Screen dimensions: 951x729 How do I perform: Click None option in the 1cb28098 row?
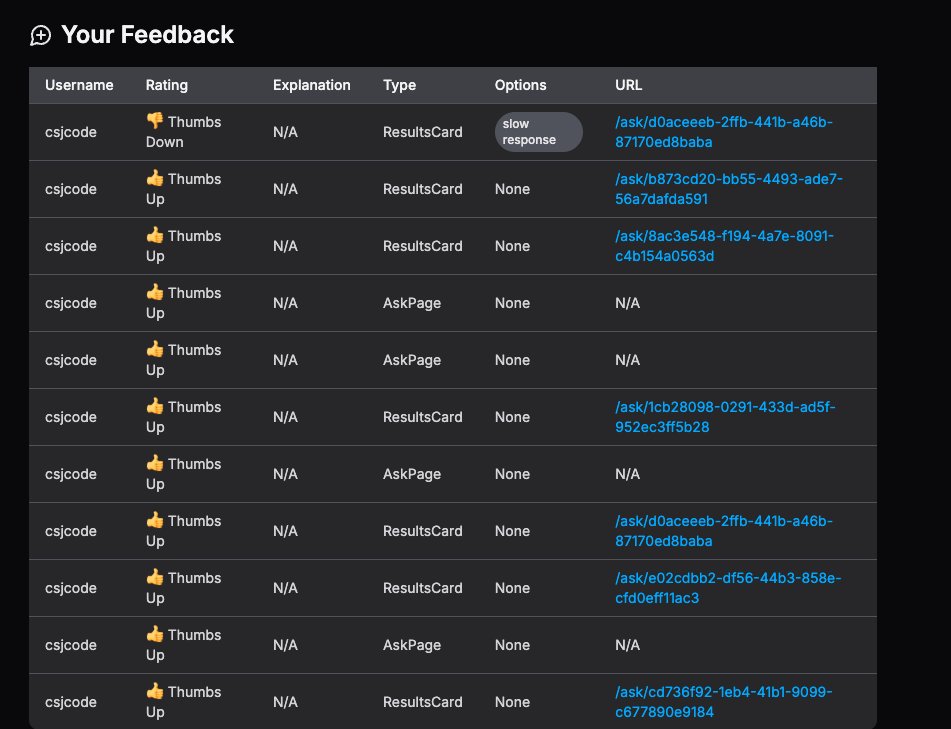[512, 417]
